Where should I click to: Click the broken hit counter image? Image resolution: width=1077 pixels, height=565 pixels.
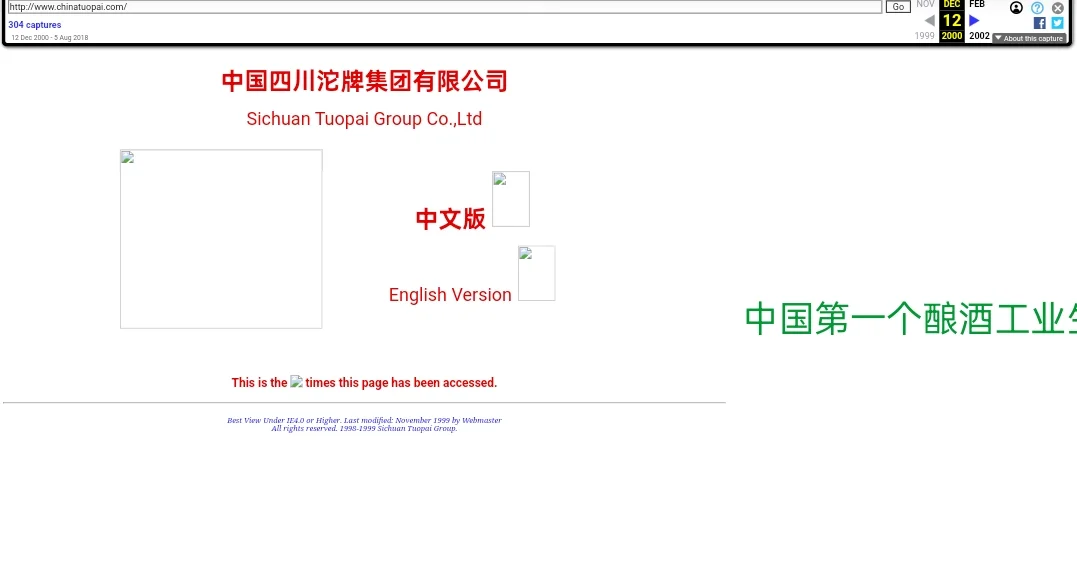296,382
